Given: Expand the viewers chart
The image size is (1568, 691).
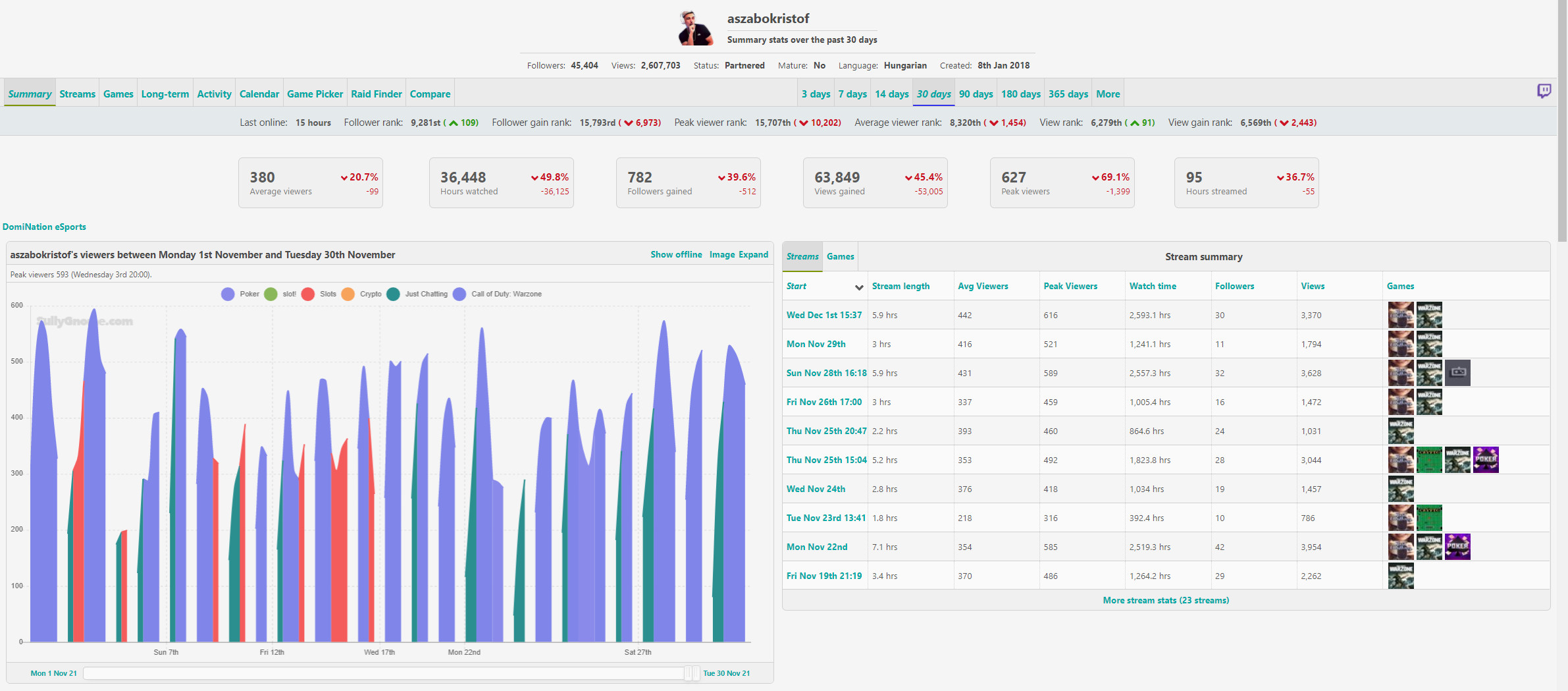Looking at the screenshot, I should click(x=753, y=255).
